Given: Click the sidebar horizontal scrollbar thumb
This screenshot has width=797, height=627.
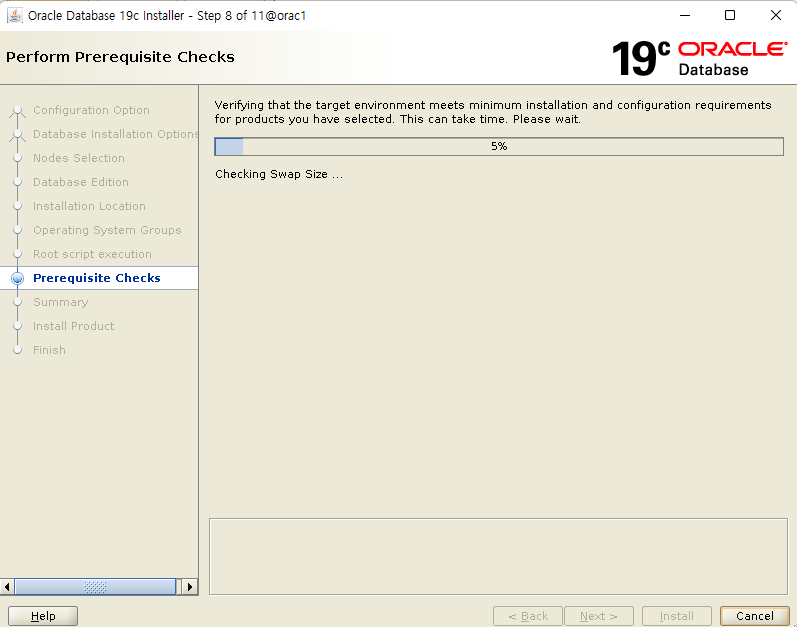Looking at the screenshot, I should (x=95, y=587).
